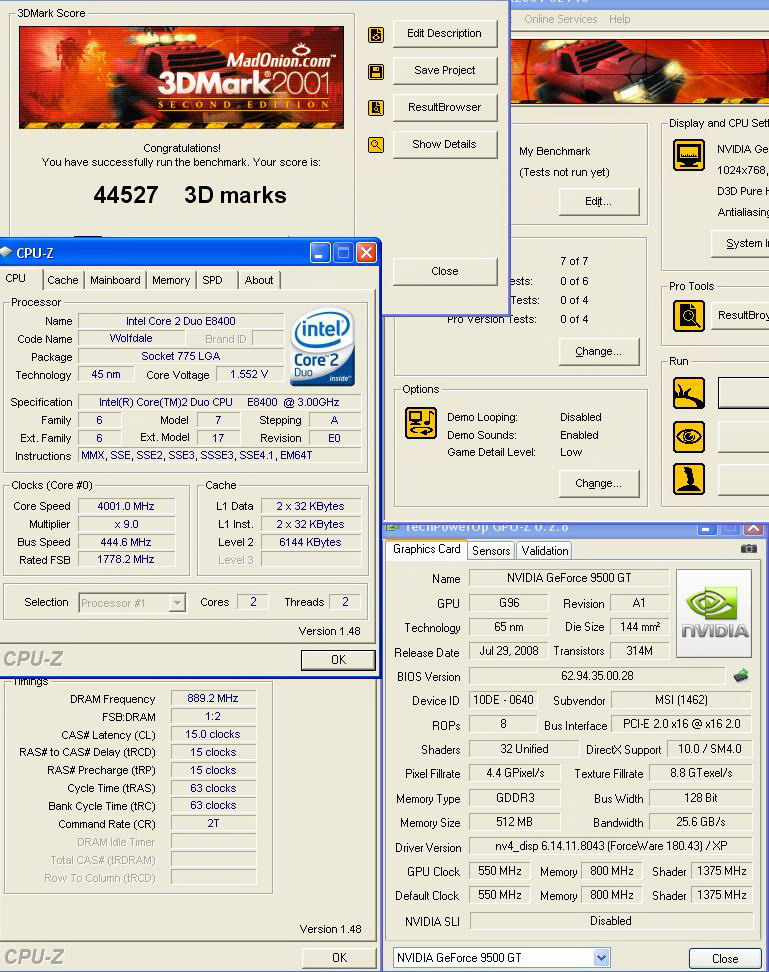Click the Code Name field Wolfdale
The image size is (769, 972).
point(131,338)
